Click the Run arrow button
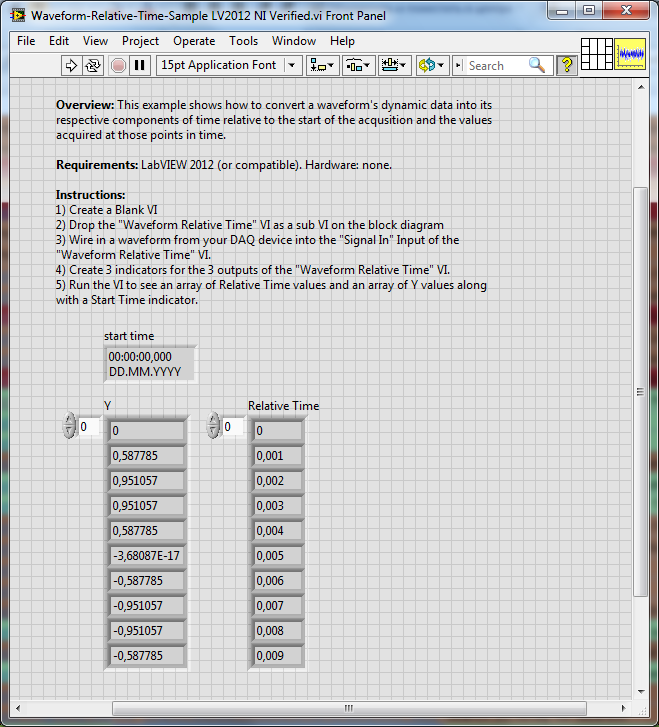The image size is (659, 727). (71, 65)
